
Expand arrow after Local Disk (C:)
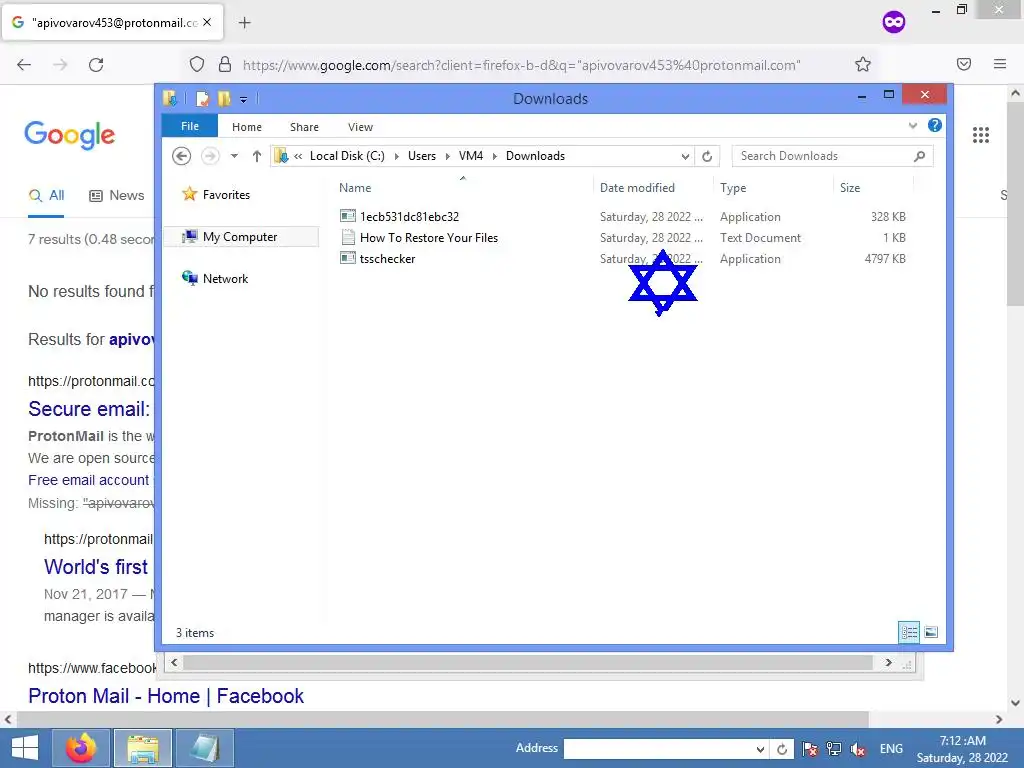click(x=396, y=156)
